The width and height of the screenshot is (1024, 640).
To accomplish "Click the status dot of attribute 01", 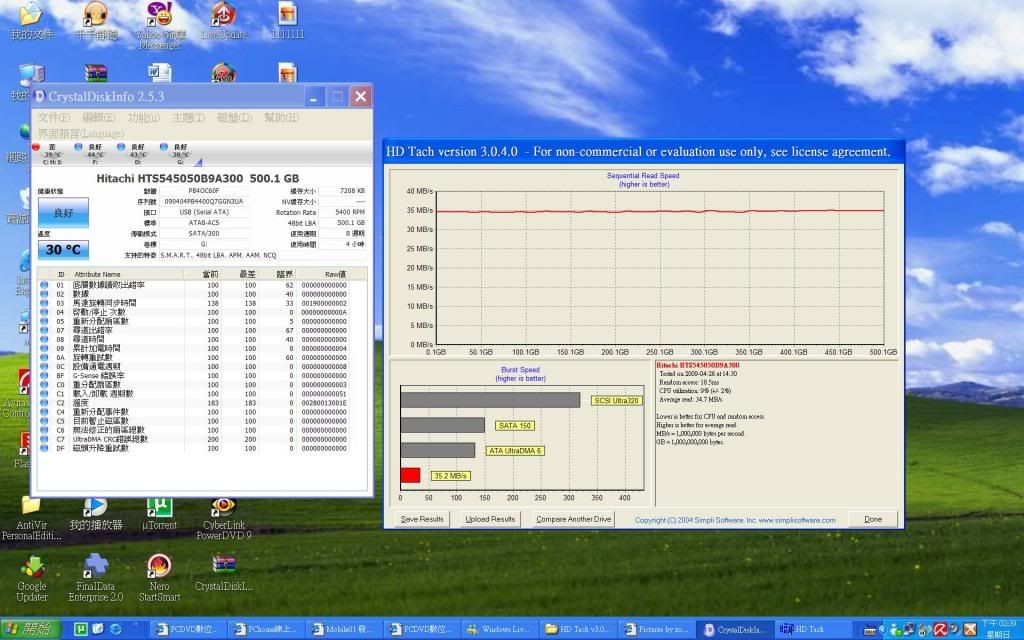I will tap(44, 285).
